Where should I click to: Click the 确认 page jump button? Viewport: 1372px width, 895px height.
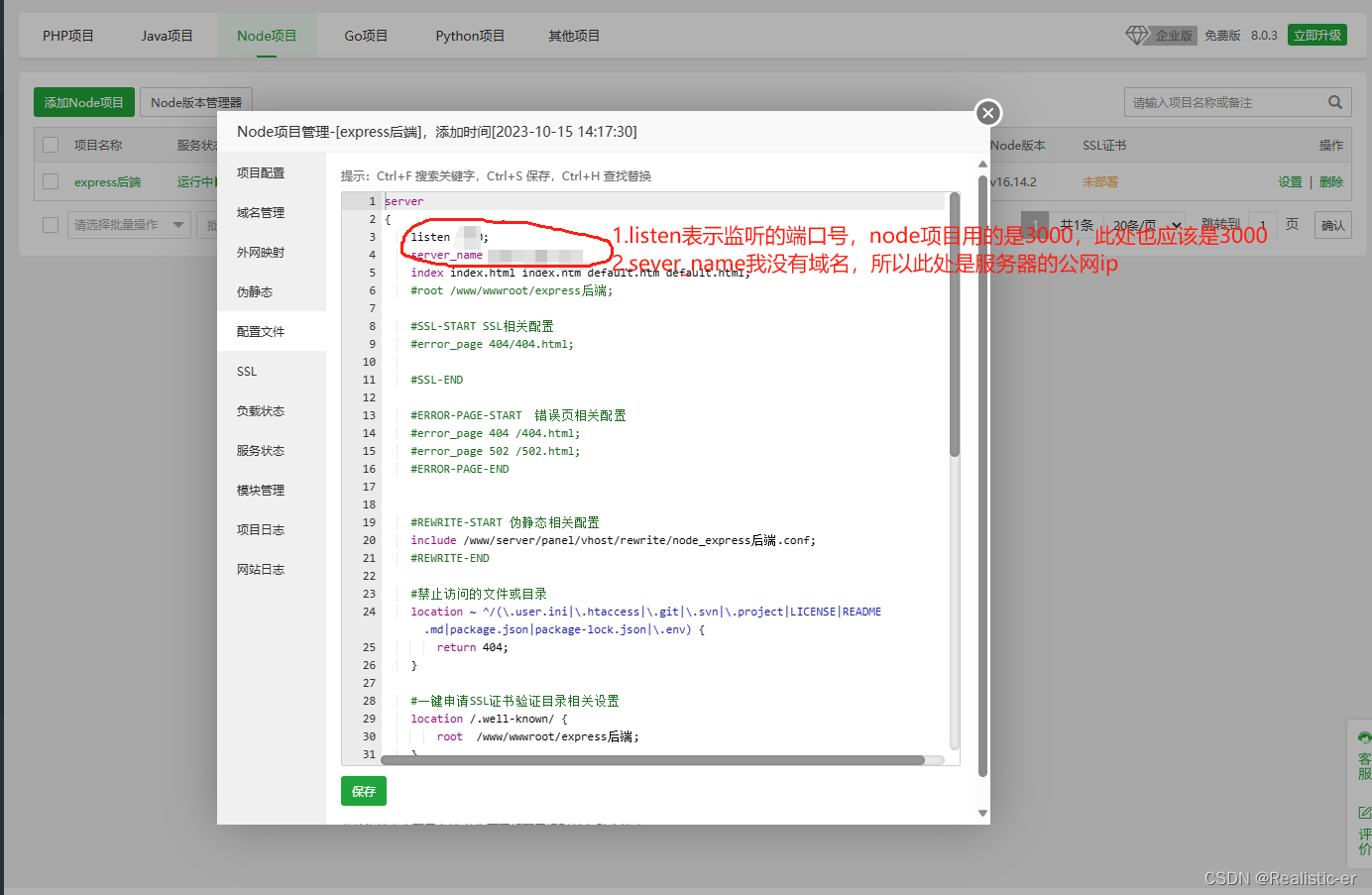(1333, 225)
